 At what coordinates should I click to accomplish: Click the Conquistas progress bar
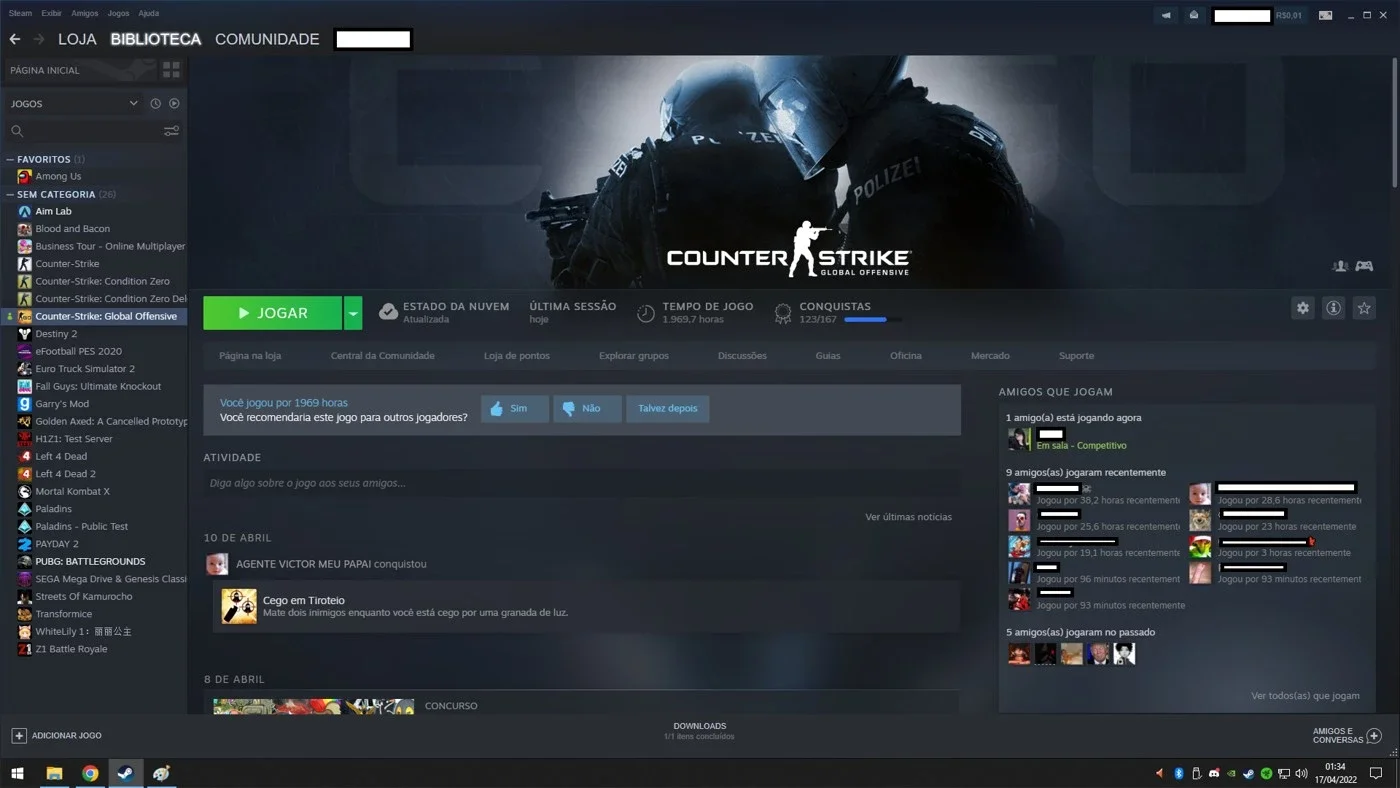click(x=872, y=320)
